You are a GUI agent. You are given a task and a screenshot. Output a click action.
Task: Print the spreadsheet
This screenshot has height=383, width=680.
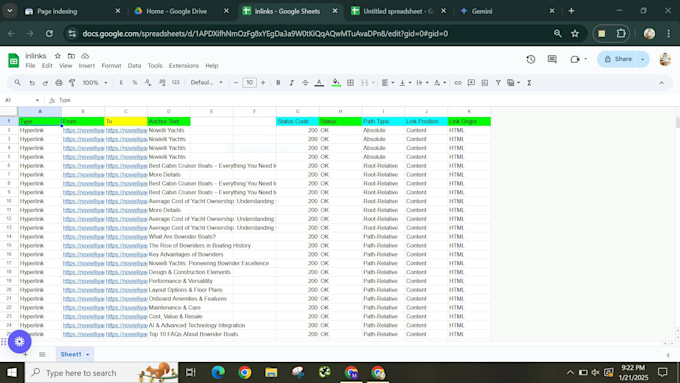point(59,82)
